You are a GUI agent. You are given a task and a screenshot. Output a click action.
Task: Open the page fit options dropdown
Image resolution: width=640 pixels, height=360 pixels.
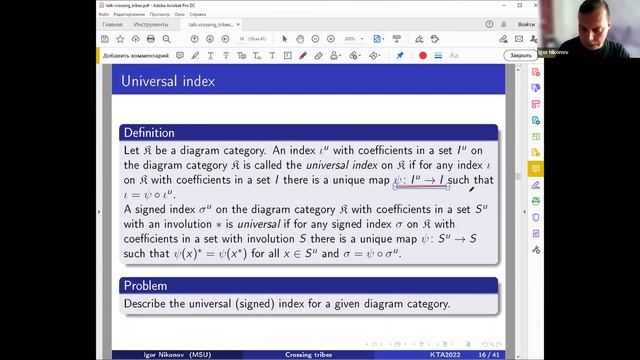click(x=378, y=39)
